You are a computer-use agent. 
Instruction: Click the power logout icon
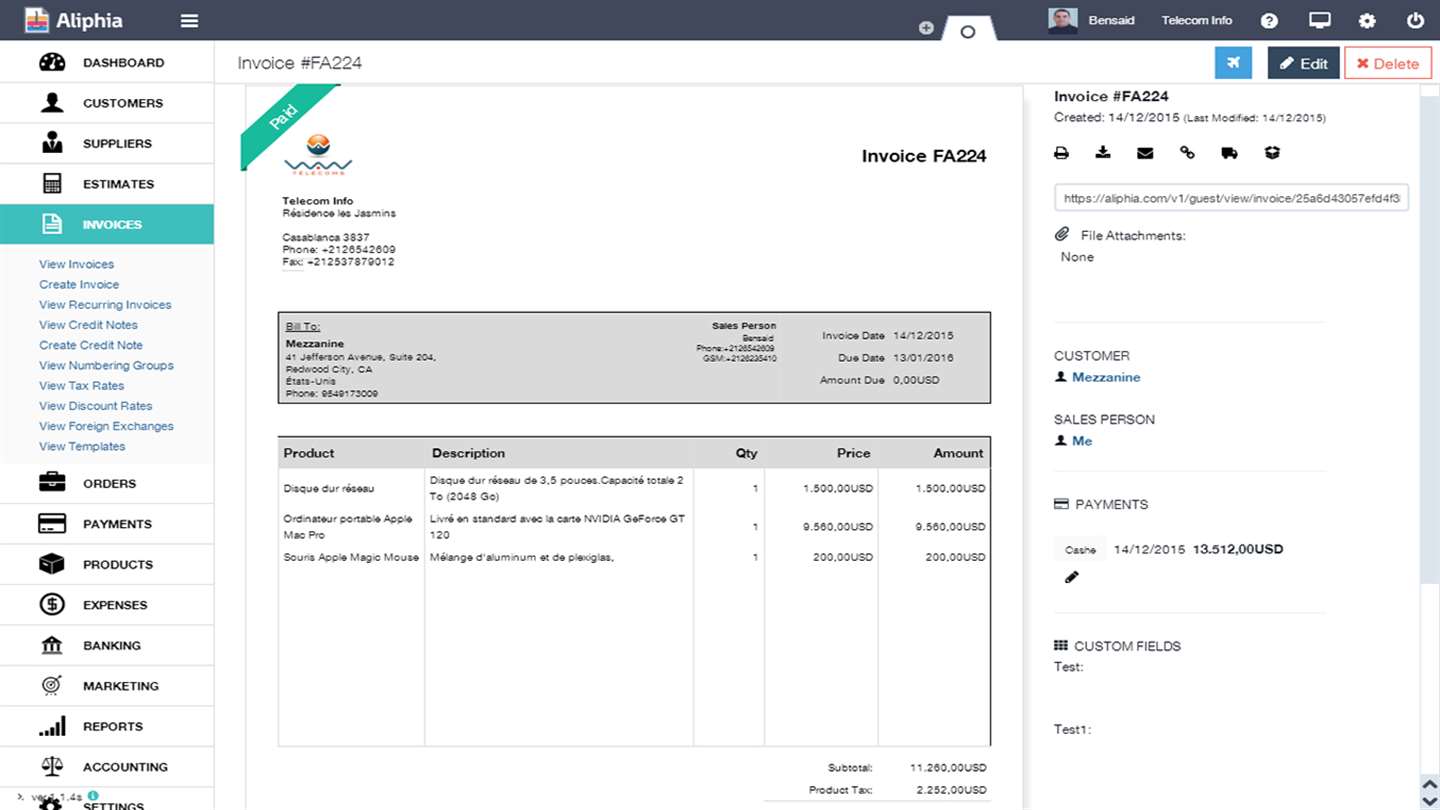(1415, 21)
